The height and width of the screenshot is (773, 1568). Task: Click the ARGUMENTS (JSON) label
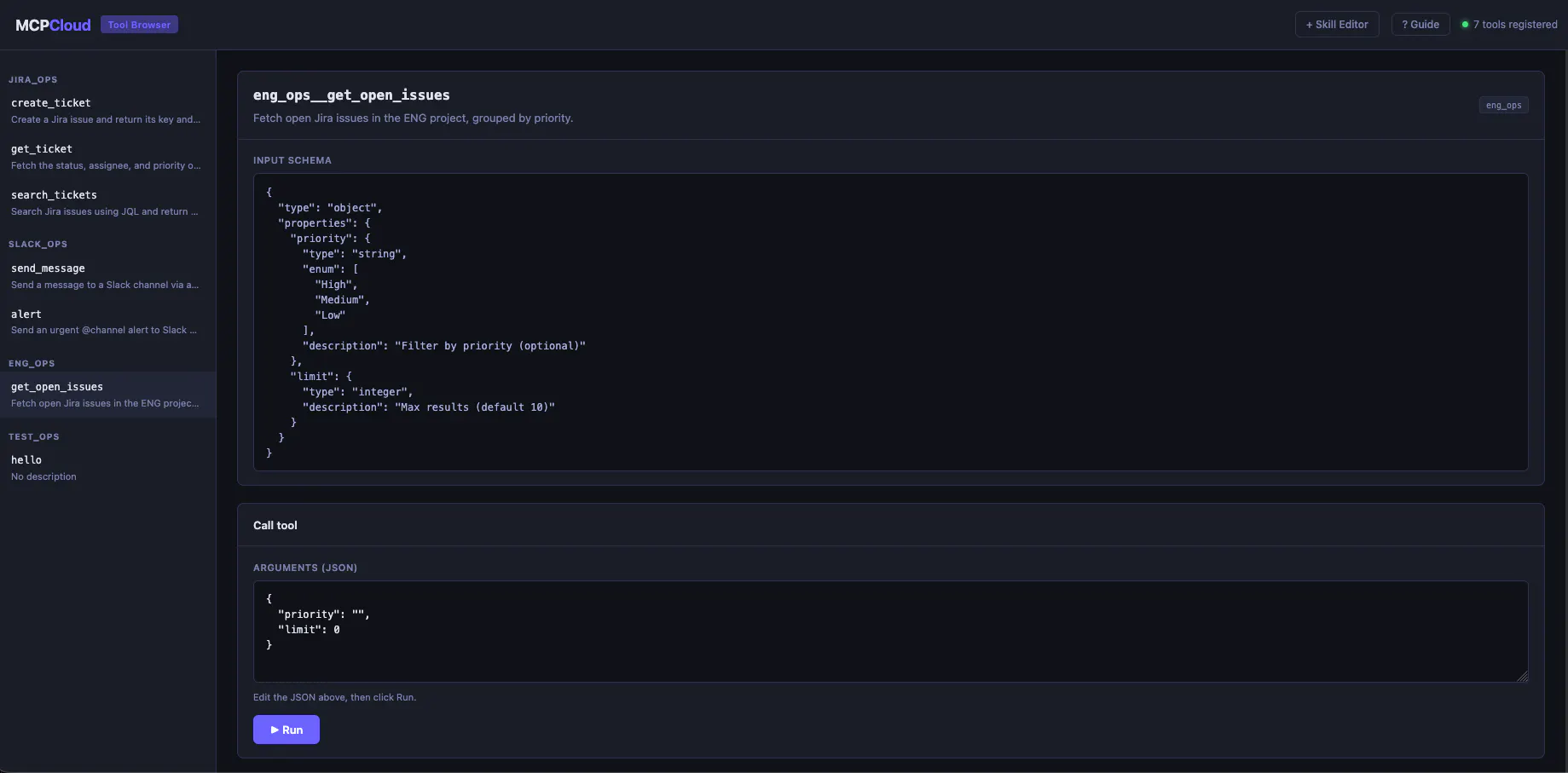pyautogui.click(x=305, y=568)
